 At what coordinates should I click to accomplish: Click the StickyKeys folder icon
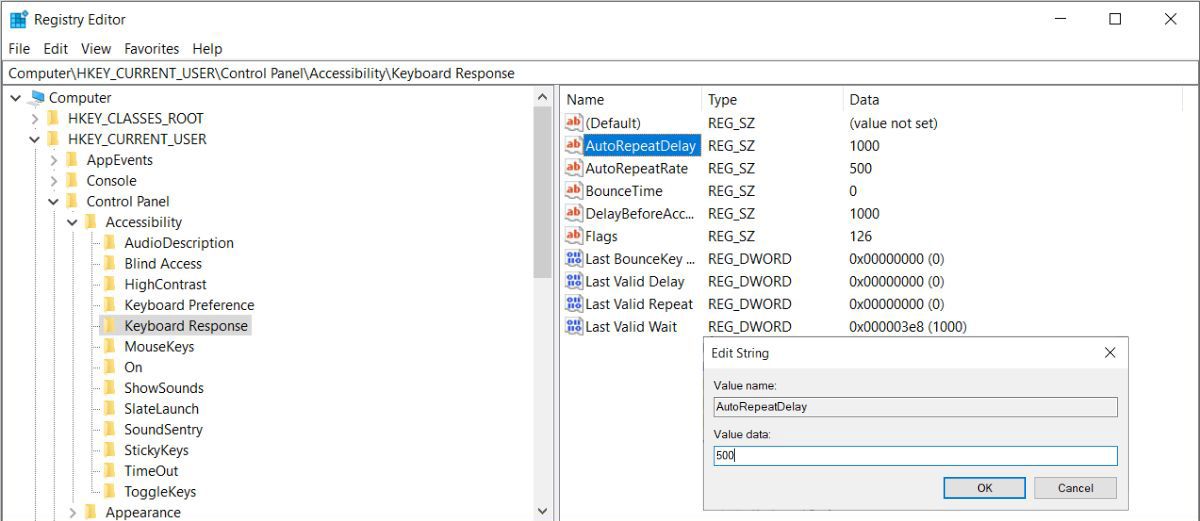pyautogui.click(x=110, y=450)
